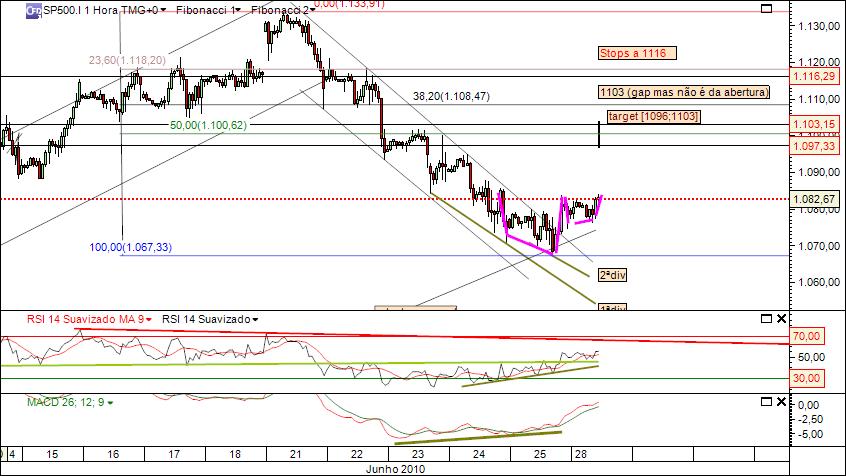Viewport: 846px width, 476px height.
Task: Click the RSI 70,00 level tag
Action: (806, 336)
